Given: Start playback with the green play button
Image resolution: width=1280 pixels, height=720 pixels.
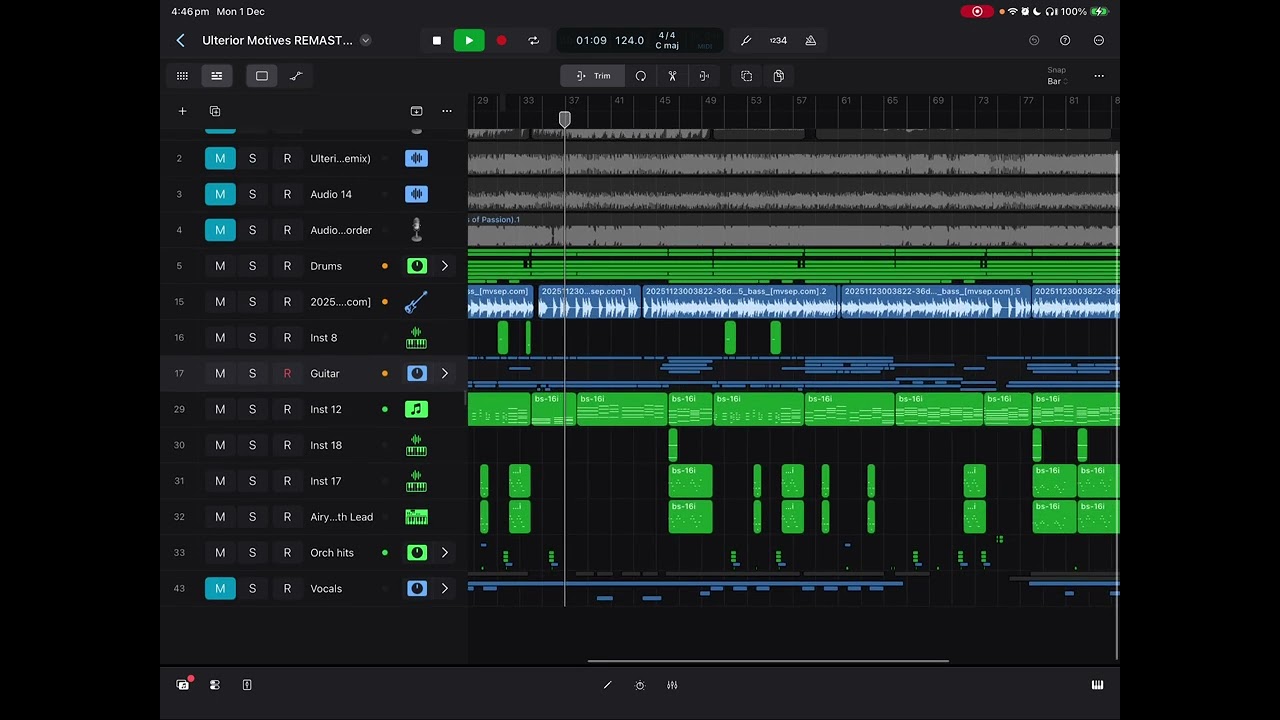Looking at the screenshot, I should (x=469, y=40).
